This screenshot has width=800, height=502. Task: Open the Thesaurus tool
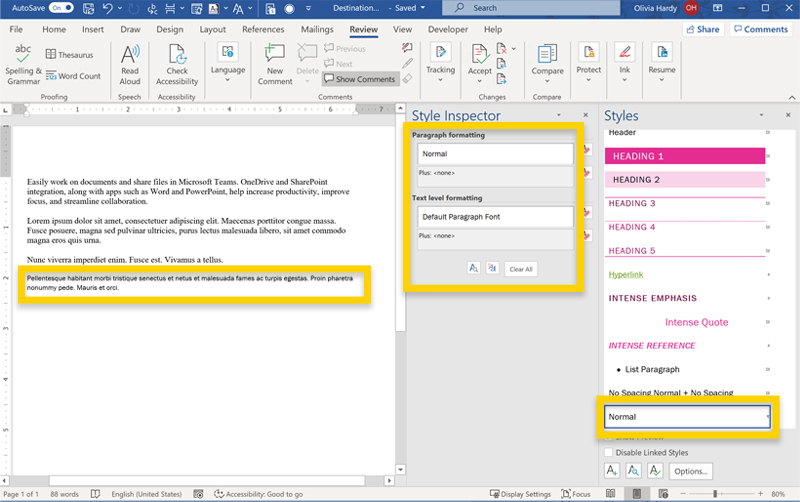coord(68,55)
